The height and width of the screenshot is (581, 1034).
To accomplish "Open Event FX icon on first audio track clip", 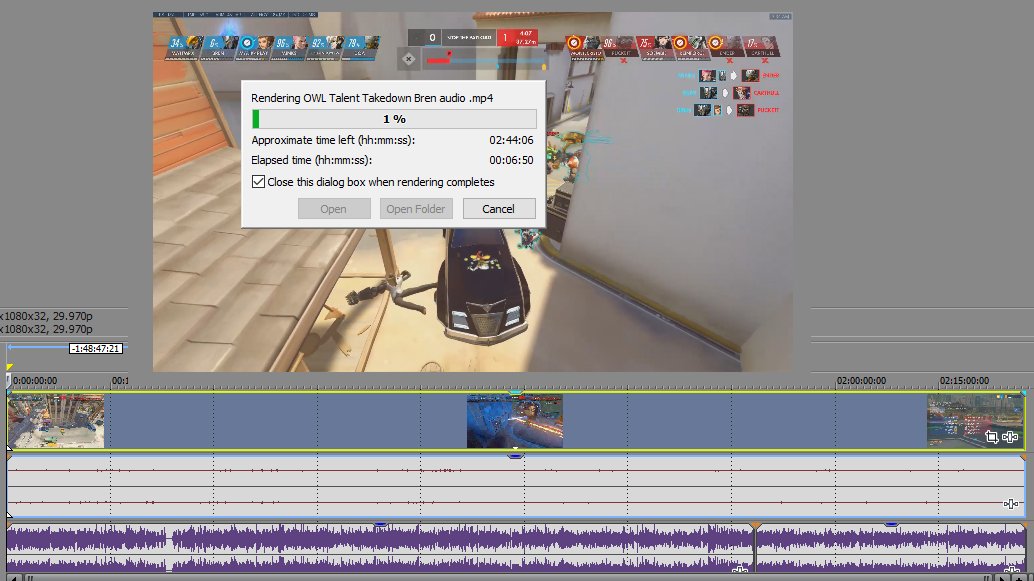I will (x=1010, y=504).
